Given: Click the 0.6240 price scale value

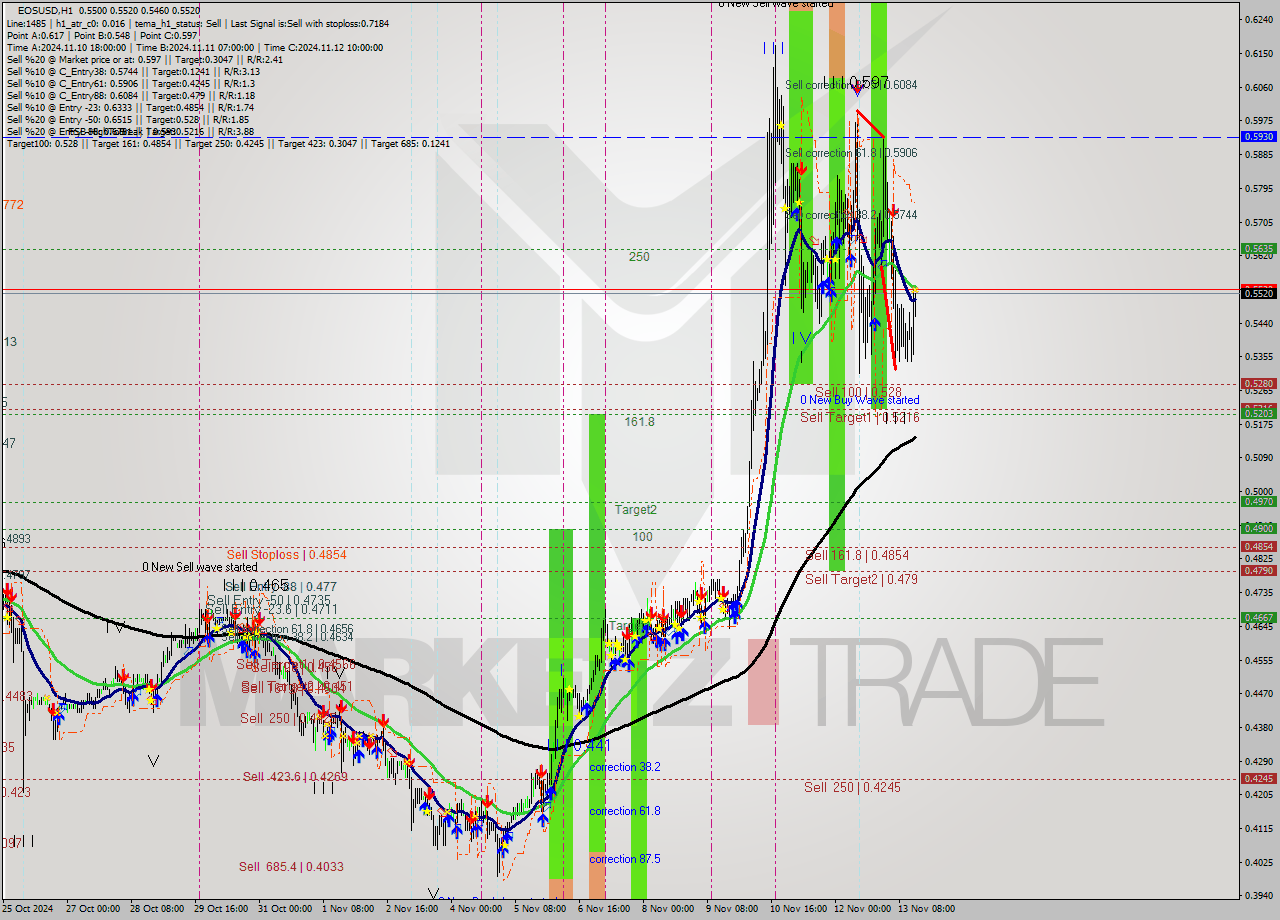Looking at the screenshot, I should coord(1258,19).
